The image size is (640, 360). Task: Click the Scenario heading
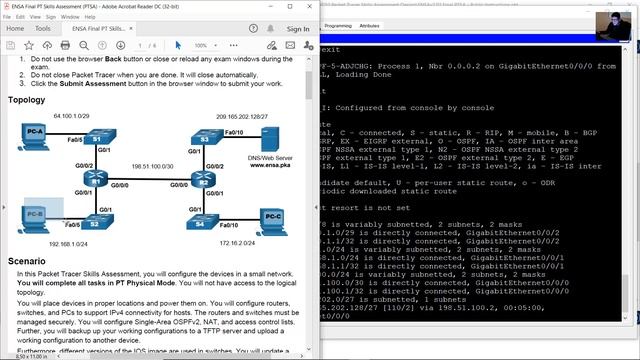tap(27, 261)
